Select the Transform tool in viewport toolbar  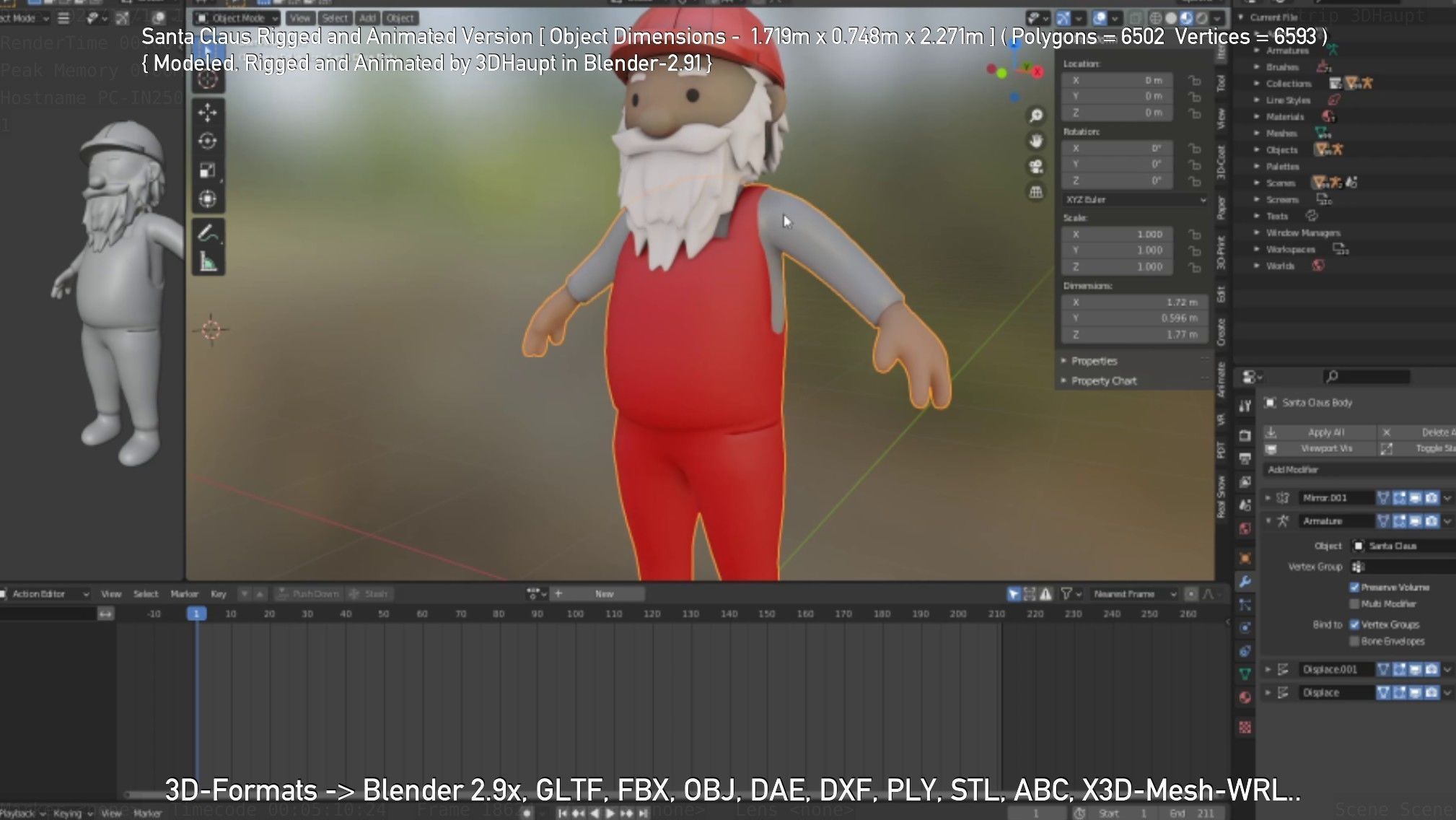[208, 199]
